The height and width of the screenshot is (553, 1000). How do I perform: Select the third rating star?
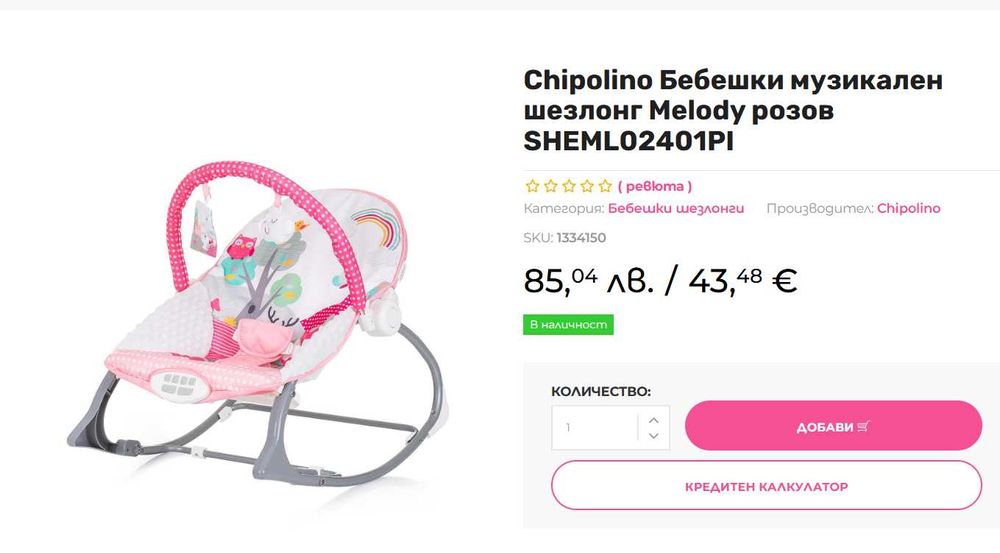coord(568,185)
